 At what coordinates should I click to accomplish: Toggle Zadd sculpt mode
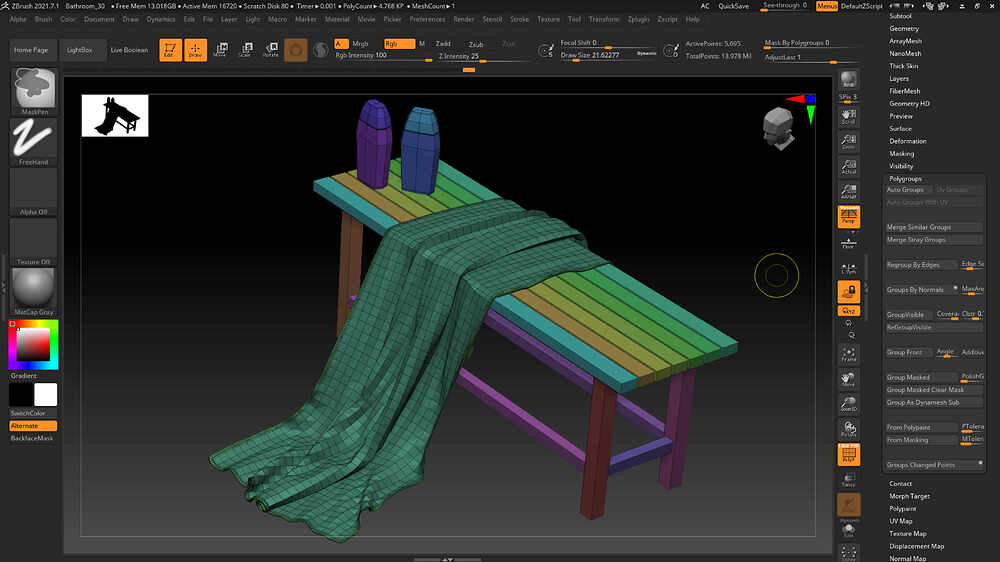443,44
